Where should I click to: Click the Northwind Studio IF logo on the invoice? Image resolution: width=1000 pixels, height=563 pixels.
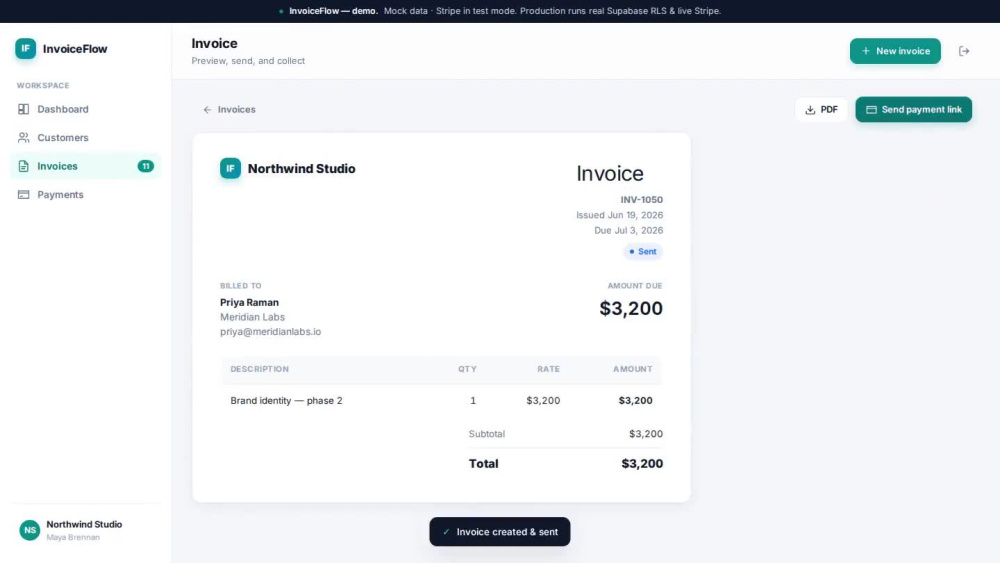pos(230,168)
